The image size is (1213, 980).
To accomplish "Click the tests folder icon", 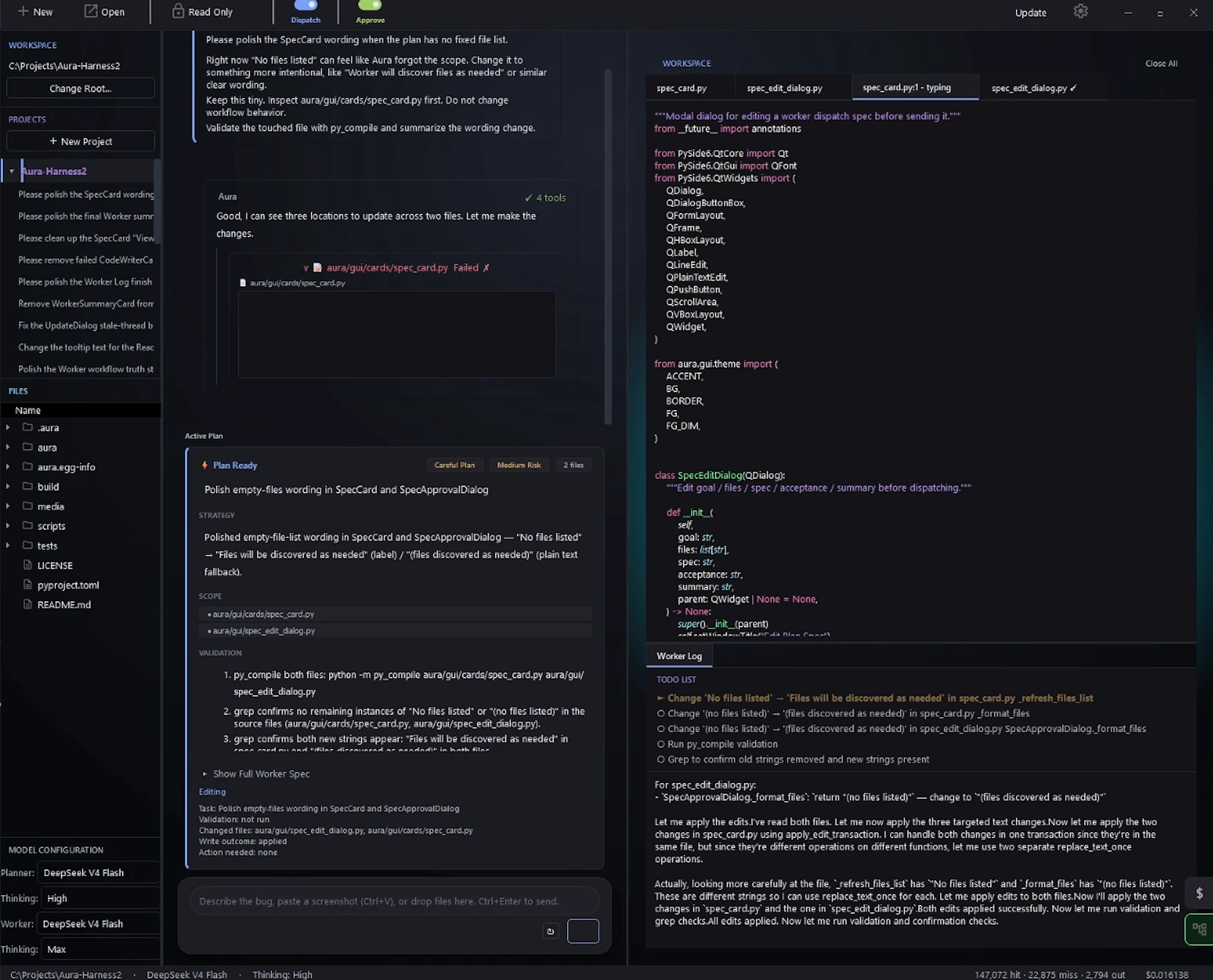I will (28, 546).
